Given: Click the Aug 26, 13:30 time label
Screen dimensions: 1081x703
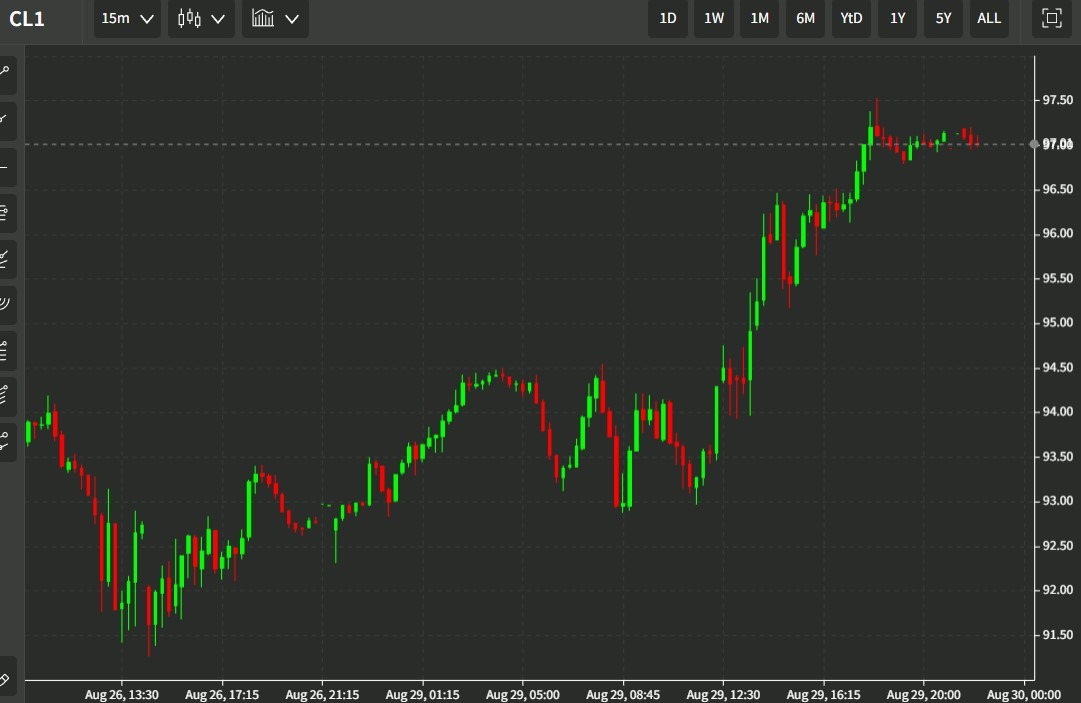Looking at the screenshot, I should [x=122, y=695].
